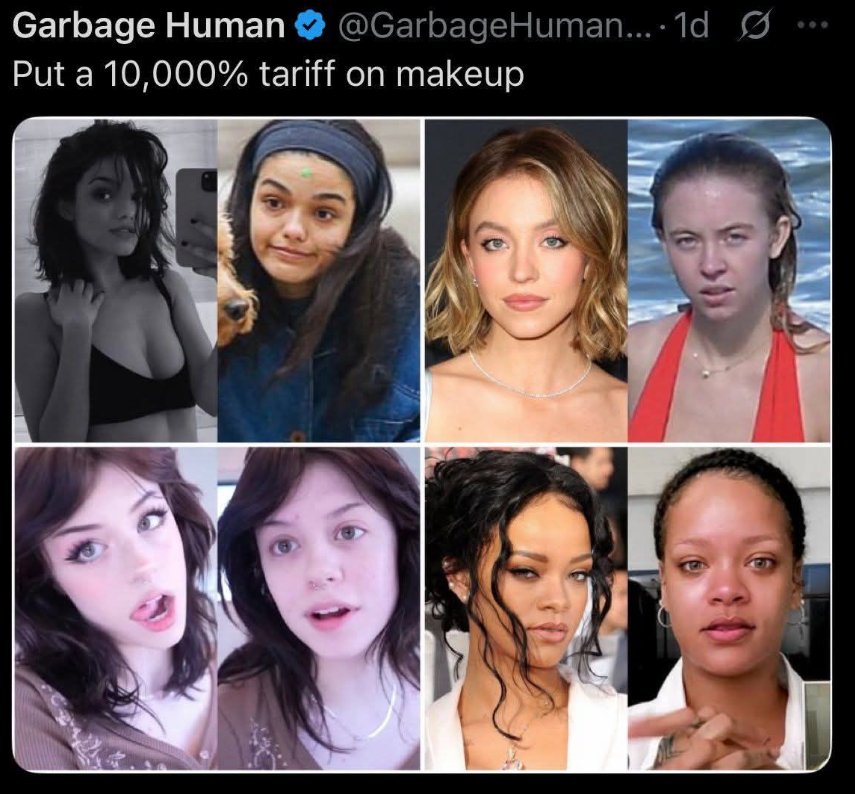Open the photo with the blue headband
The width and height of the screenshot is (855, 794).
(x=319, y=280)
